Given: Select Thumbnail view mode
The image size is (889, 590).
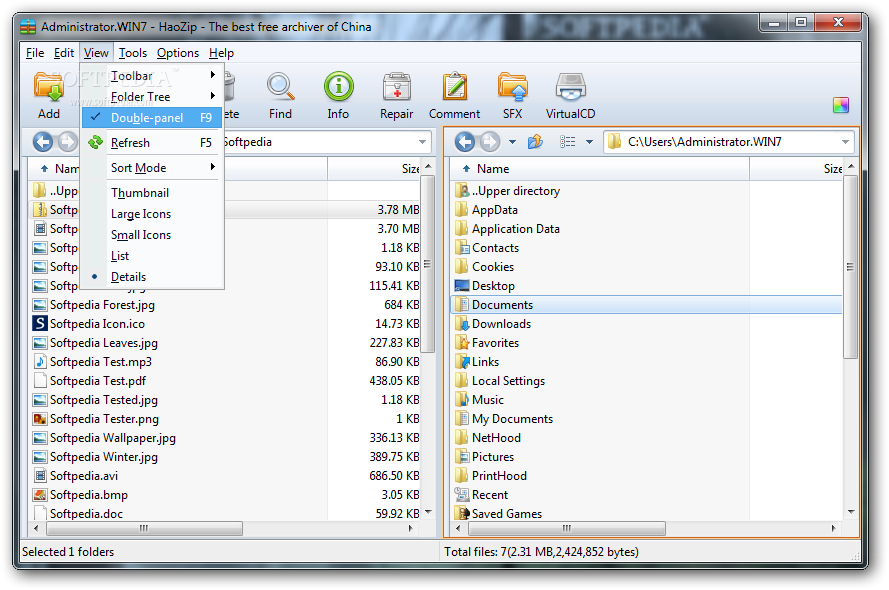Looking at the screenshot, I should (151, 193).
